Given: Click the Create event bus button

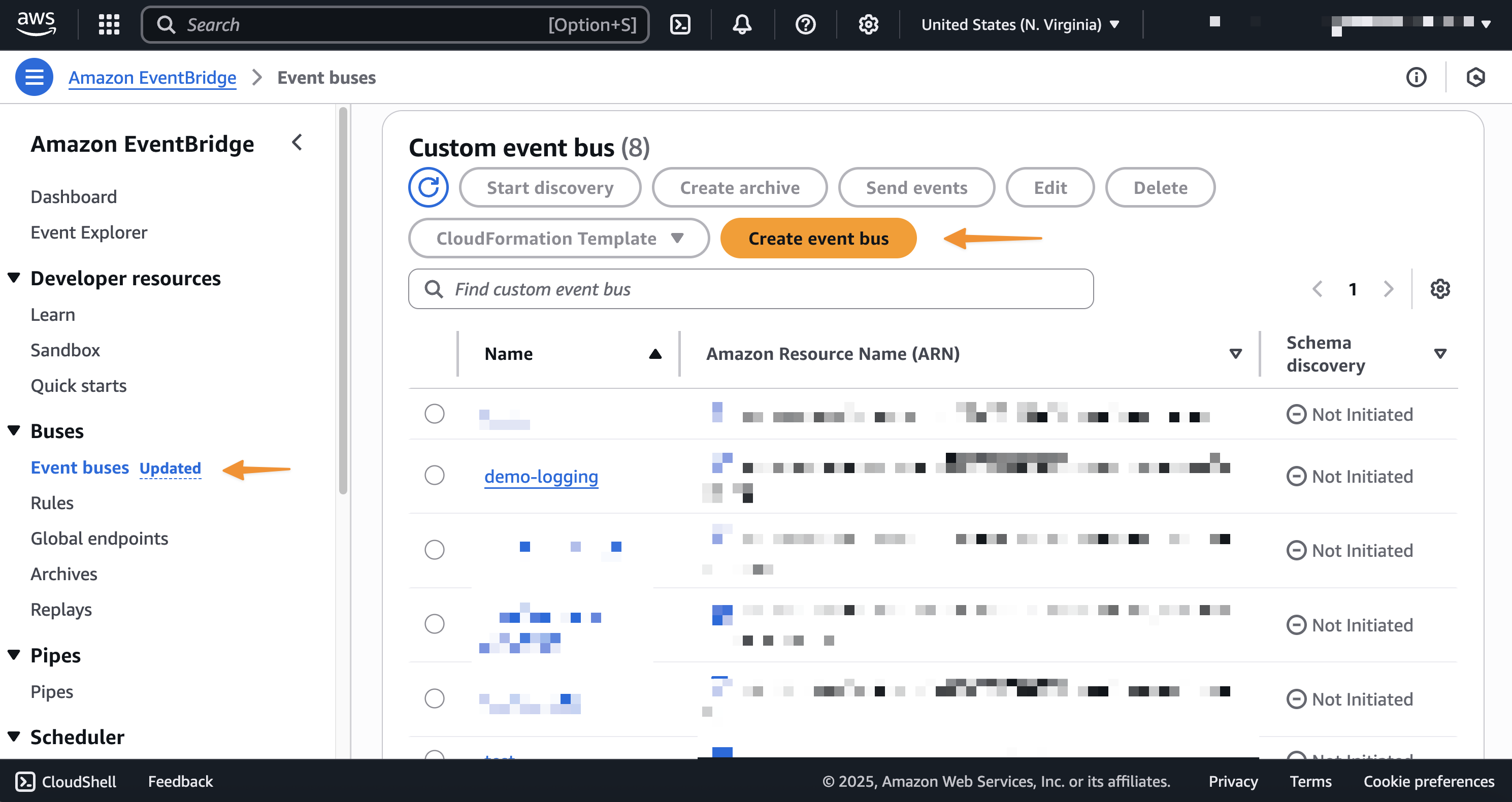Looking at the screenshot, I should pyautogui.click(x=817, y=238).
